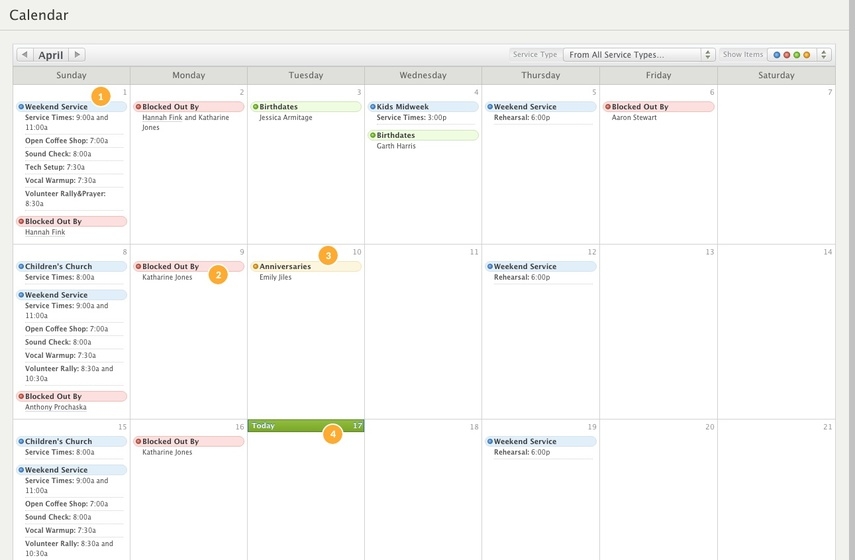Click 'Volunteer Rally&Prayer: 8:30a' text
The height and width of the screenshot is (560, 855).
click(65, 198)
